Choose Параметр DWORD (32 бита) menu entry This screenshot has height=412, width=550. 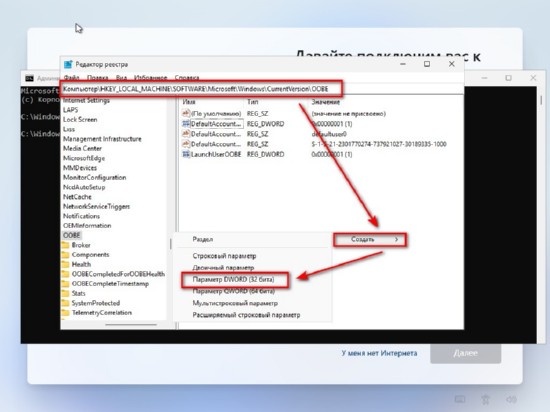[234, 280]
